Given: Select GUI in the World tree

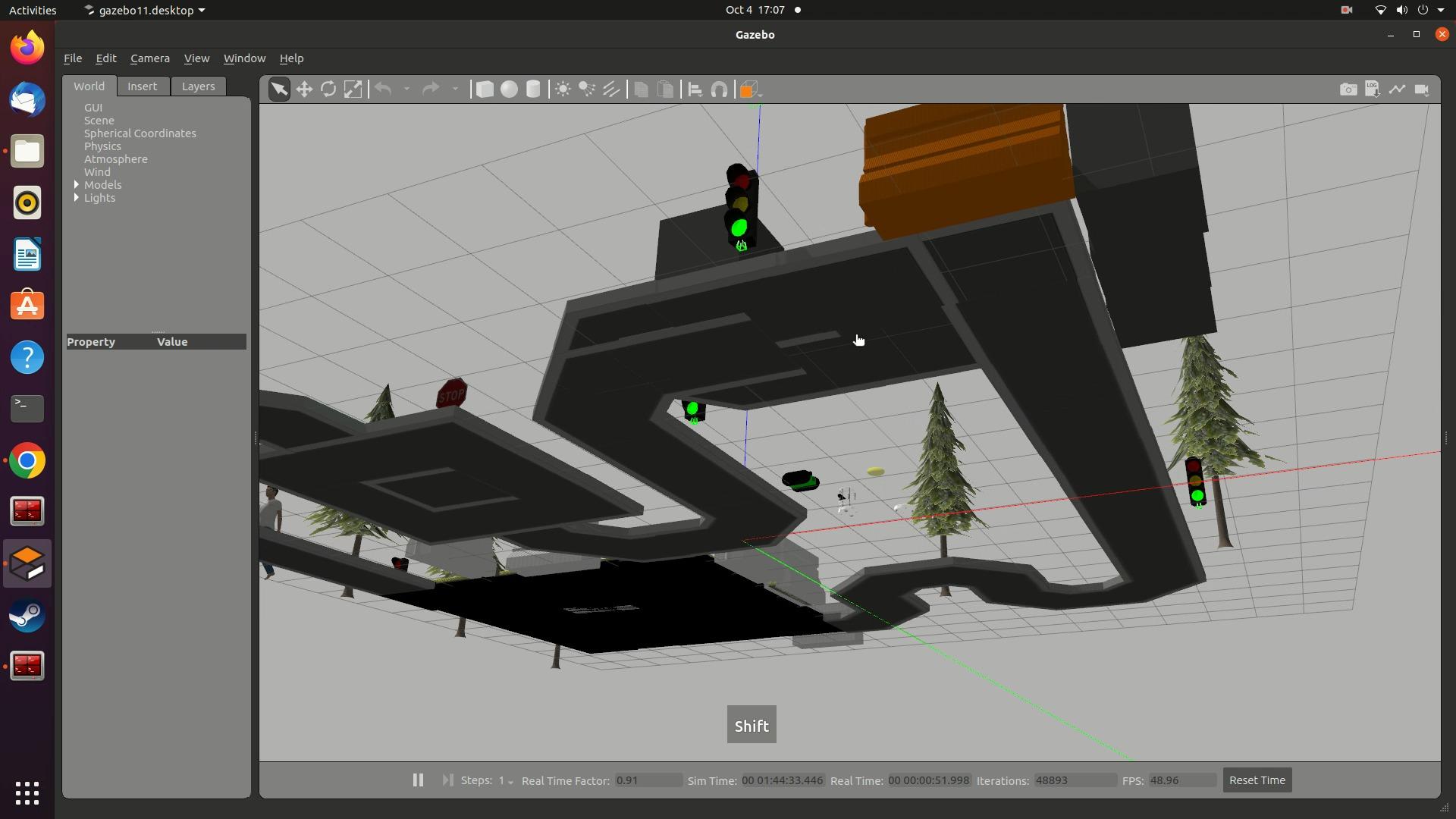Looking at the screenshot, I should coord(93,108).
